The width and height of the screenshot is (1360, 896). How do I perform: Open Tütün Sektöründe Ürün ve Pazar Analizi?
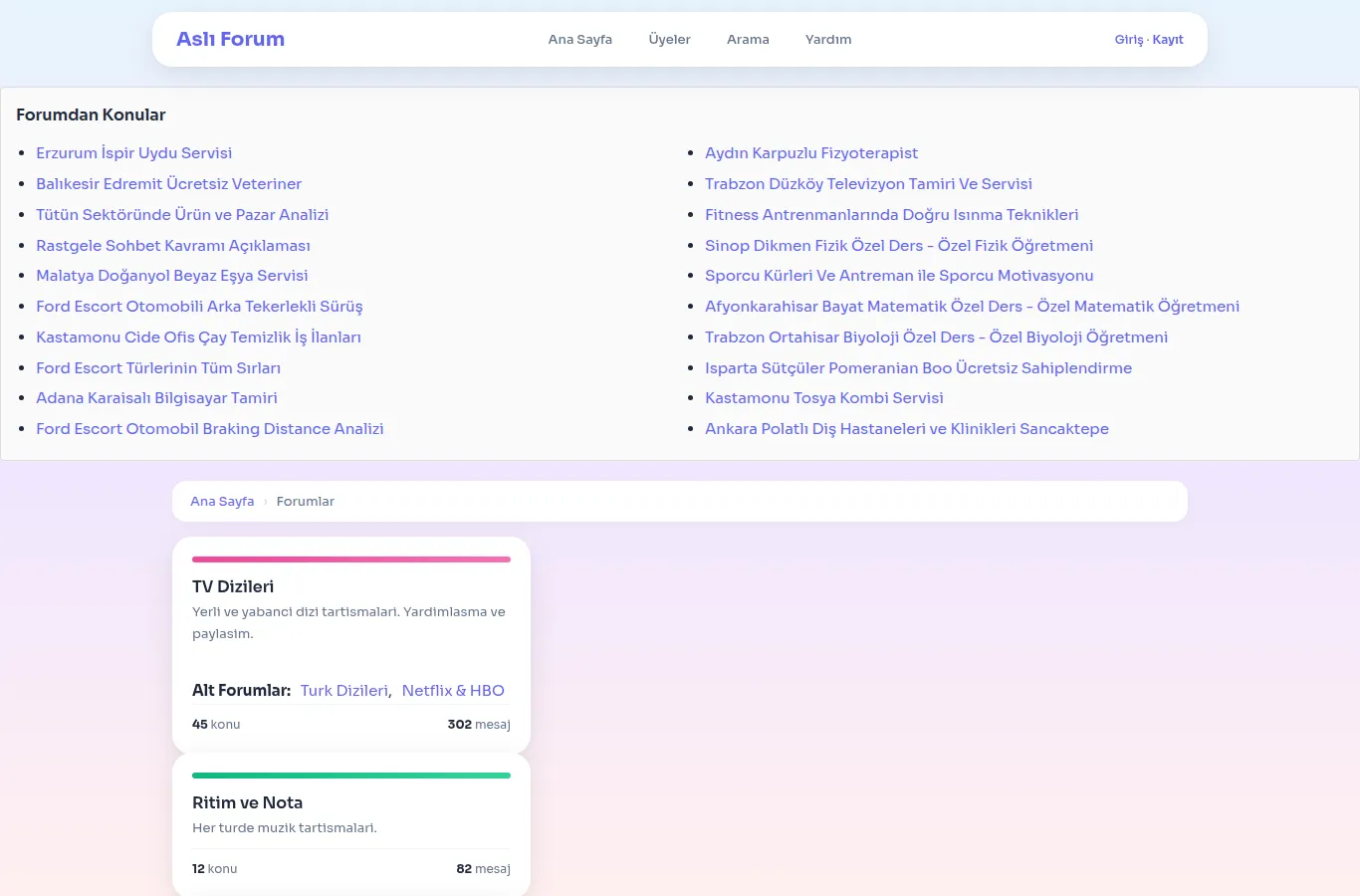tap(182, 215)
